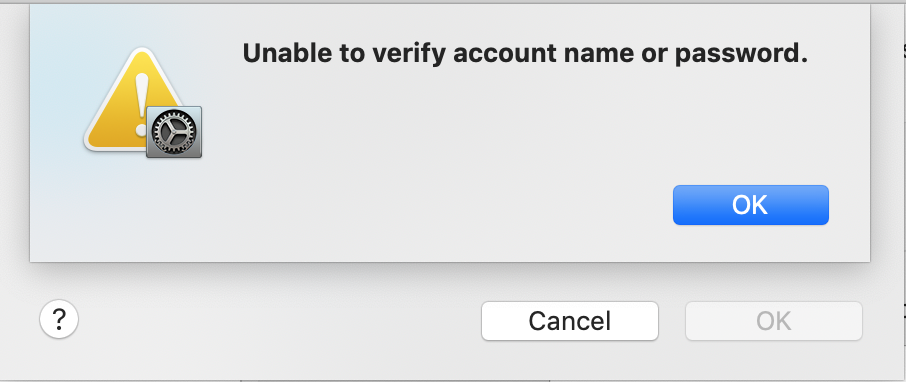Image resolution: width=906 pixels, height=382 pixels.
Task: Click the System Preferences gear badge
Action: point(174,132)
